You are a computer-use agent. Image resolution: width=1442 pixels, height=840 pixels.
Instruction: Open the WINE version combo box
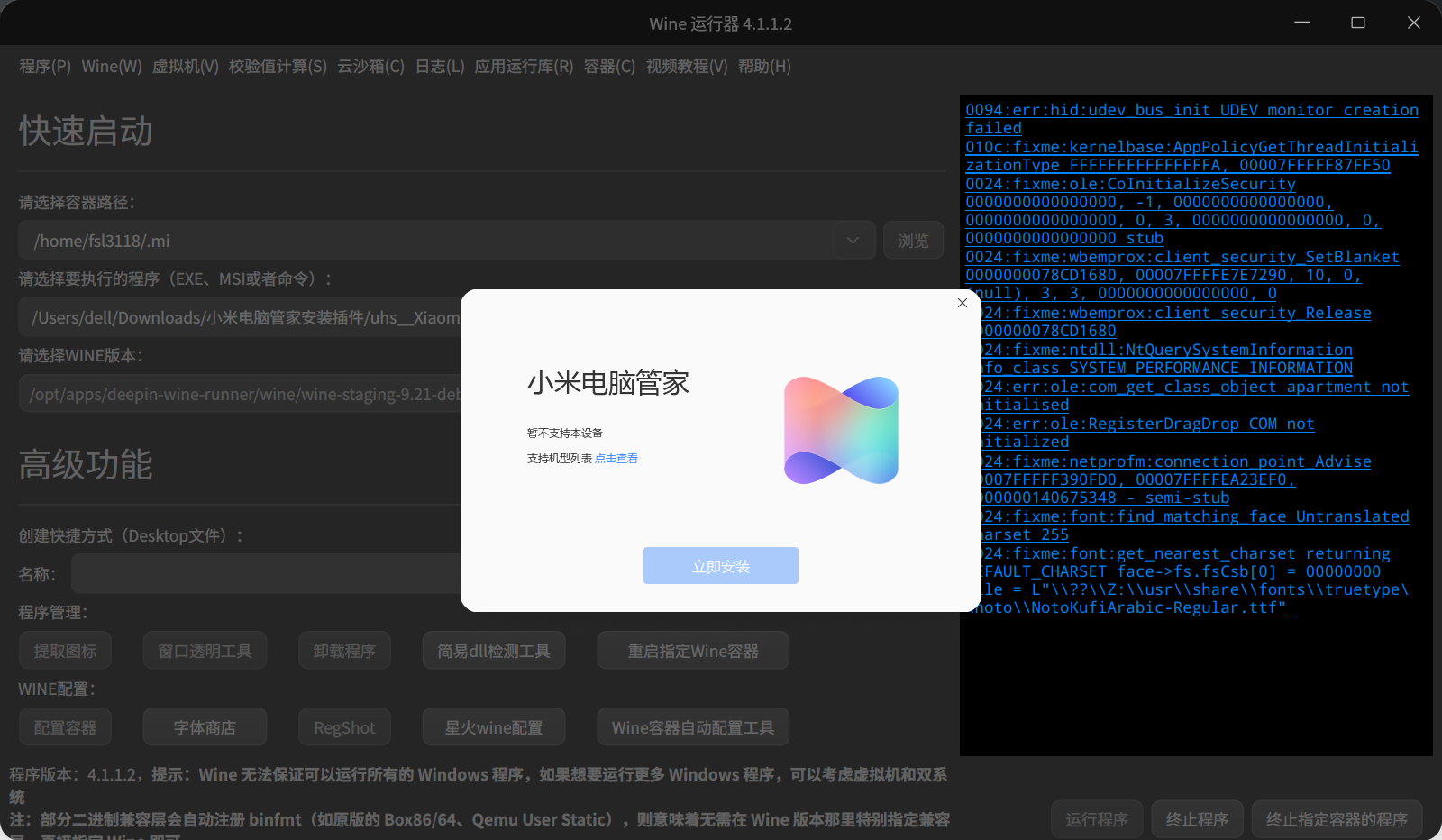[x=240, y=394]
